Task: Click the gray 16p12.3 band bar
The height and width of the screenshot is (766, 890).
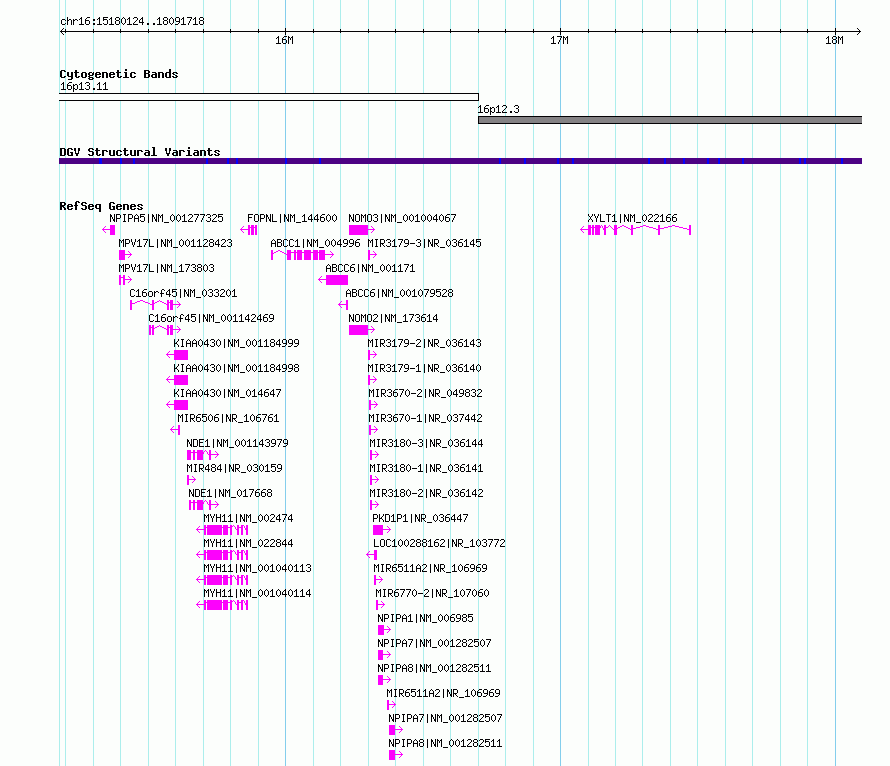Action: (x=670, y=120)
